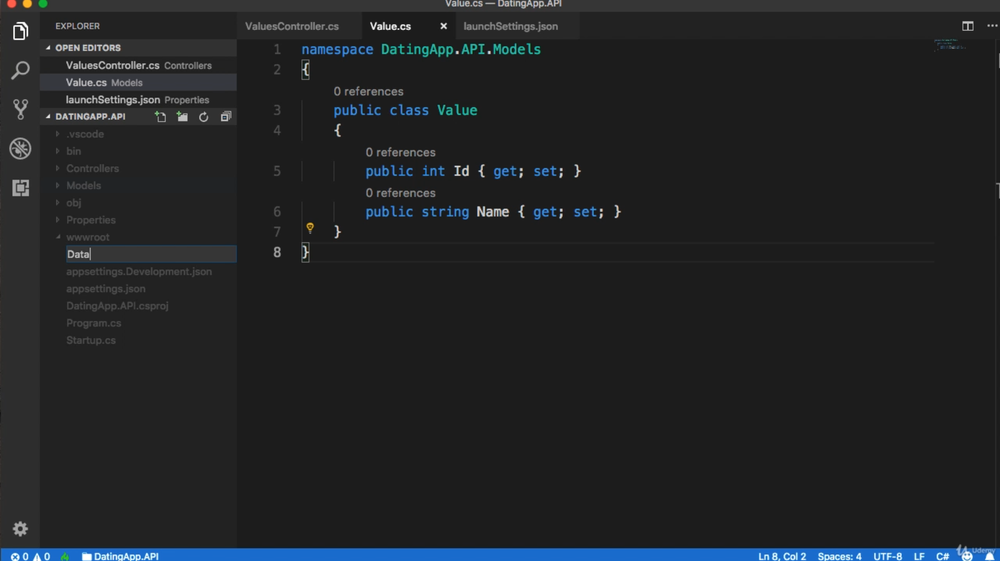Expand the Properties folder
Image resolution: width=1000 pixels, height=561 pixels.
click(x=91, y=220)
